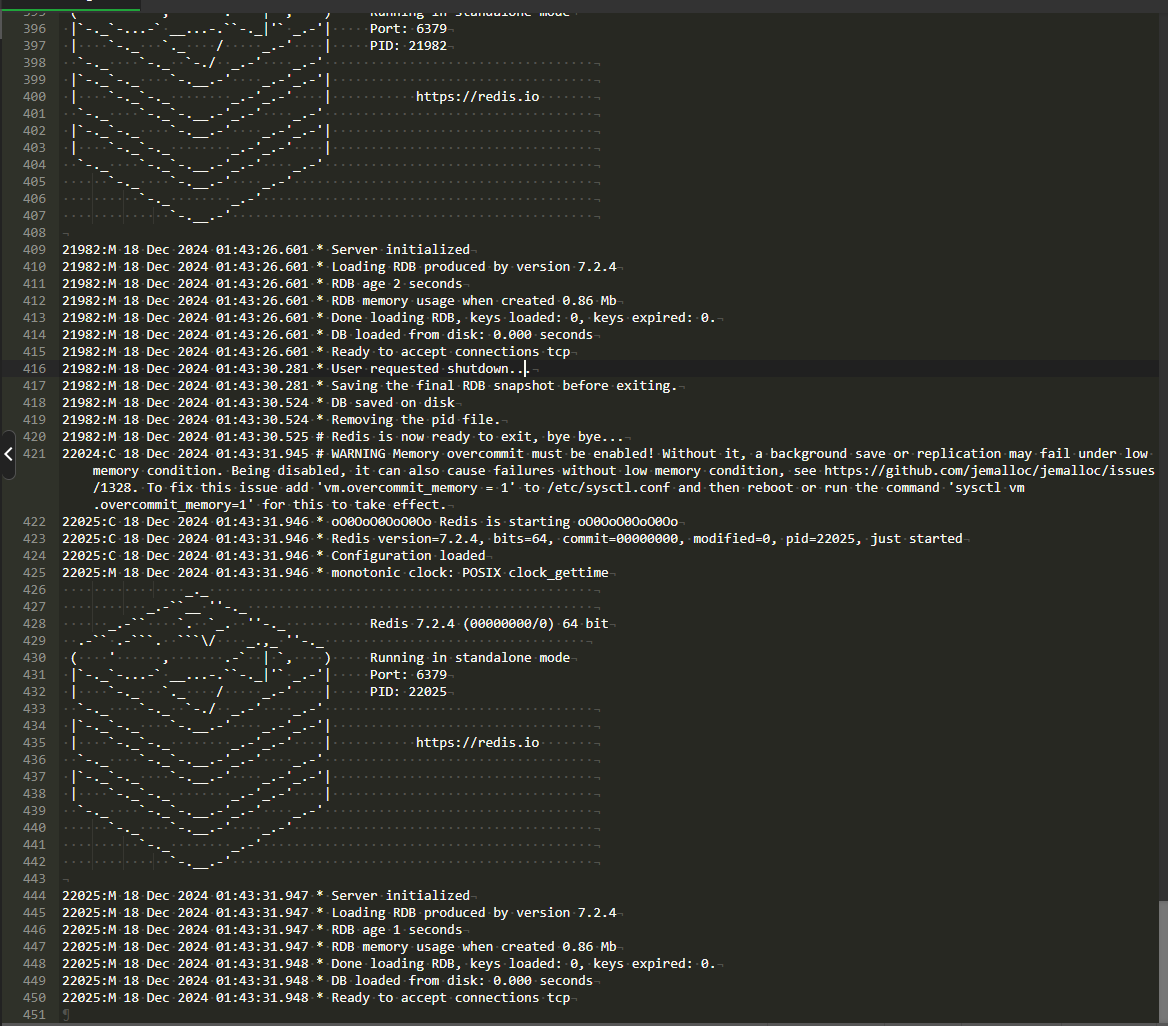
Task: Click "Ready to accept connections tcp" line 415
Action: coord(451,352)
